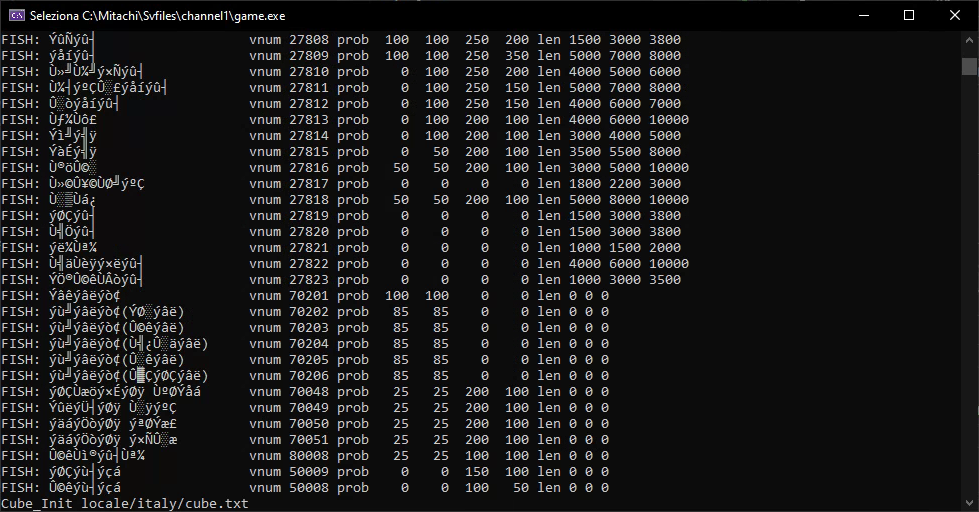Maximize the game.exe console window
The height and width of the screenshot is (512, 979).
pyautogui.click(x=909, y=16)
